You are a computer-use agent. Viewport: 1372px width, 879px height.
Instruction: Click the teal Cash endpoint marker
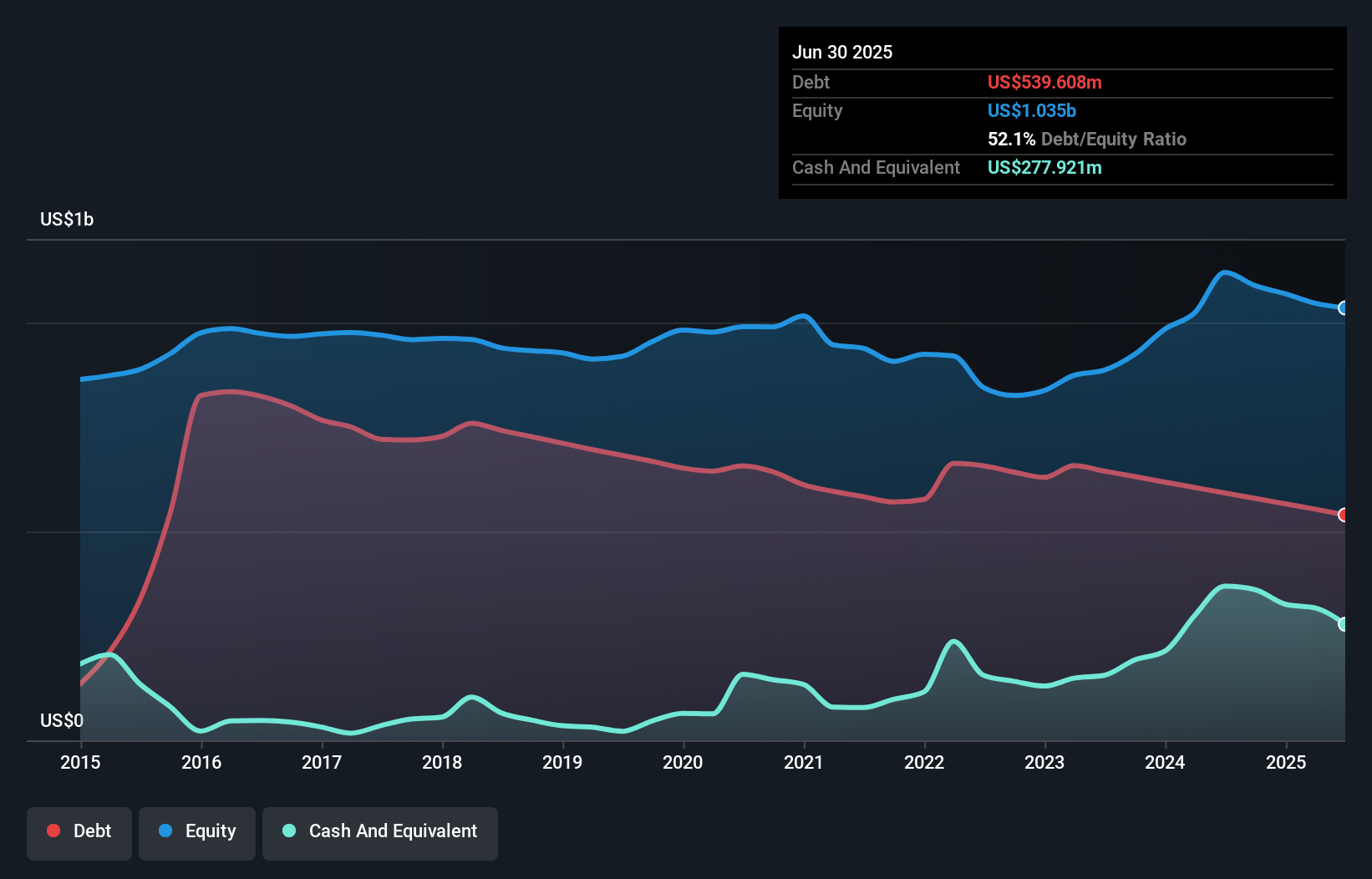point(1343,624)
